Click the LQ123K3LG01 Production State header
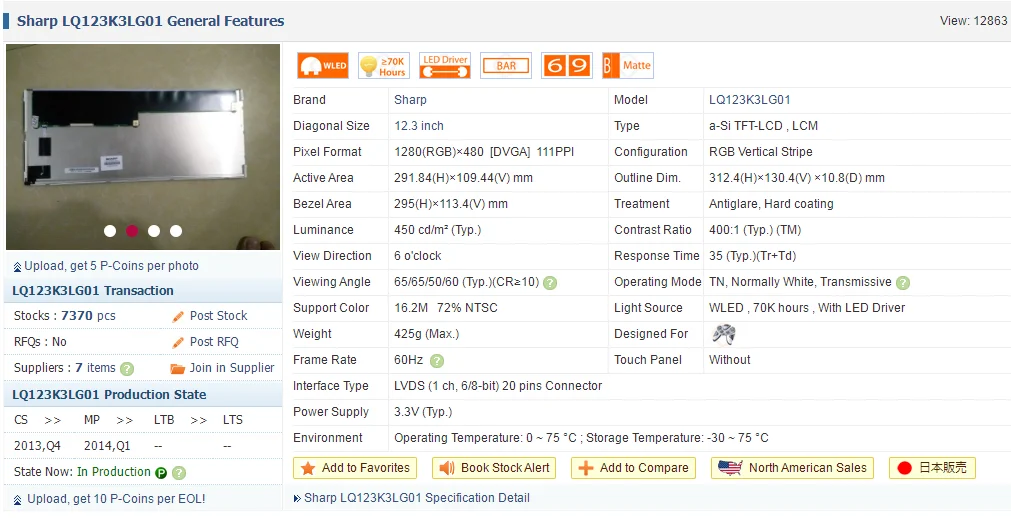 point(109,395)
